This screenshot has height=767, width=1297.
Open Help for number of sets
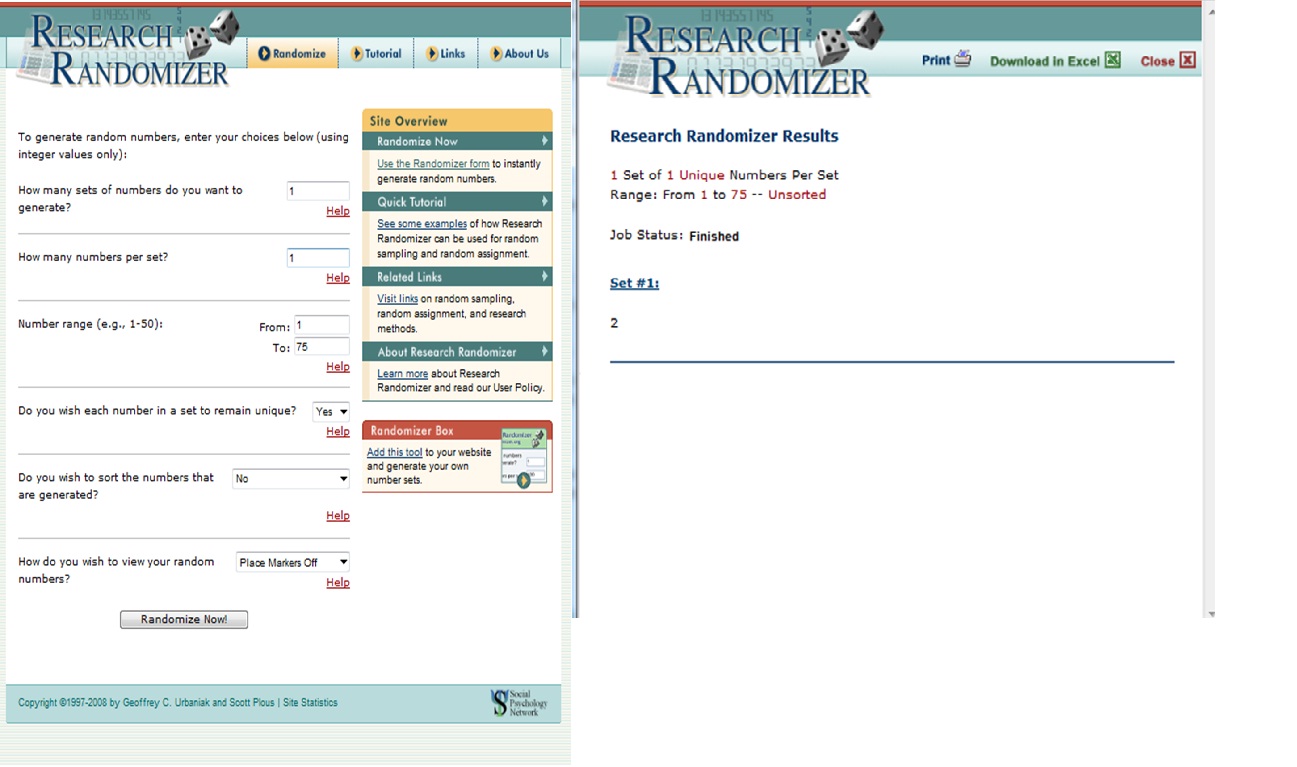pyautogui.click(x=338, y=211)
